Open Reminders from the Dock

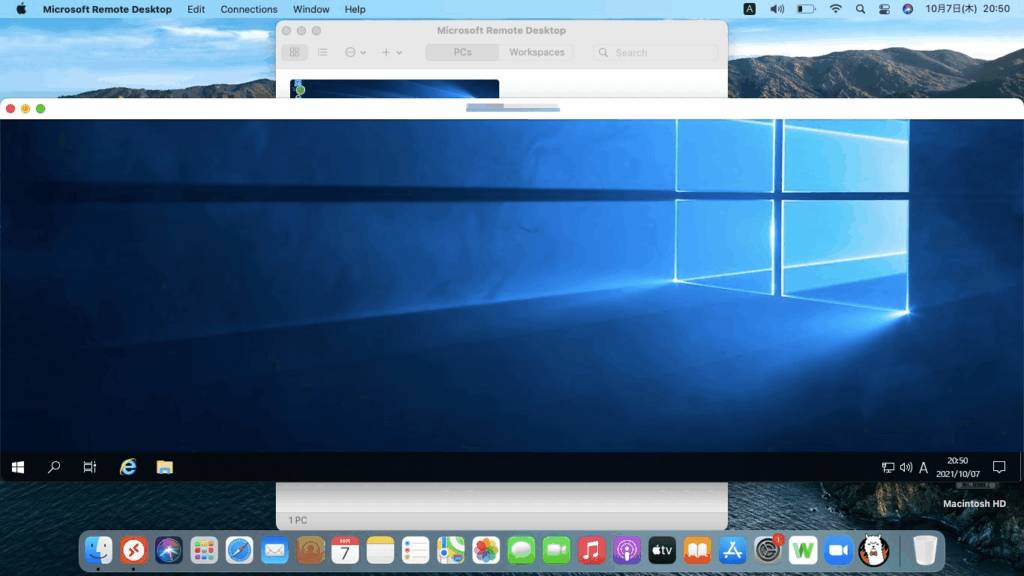415,551
